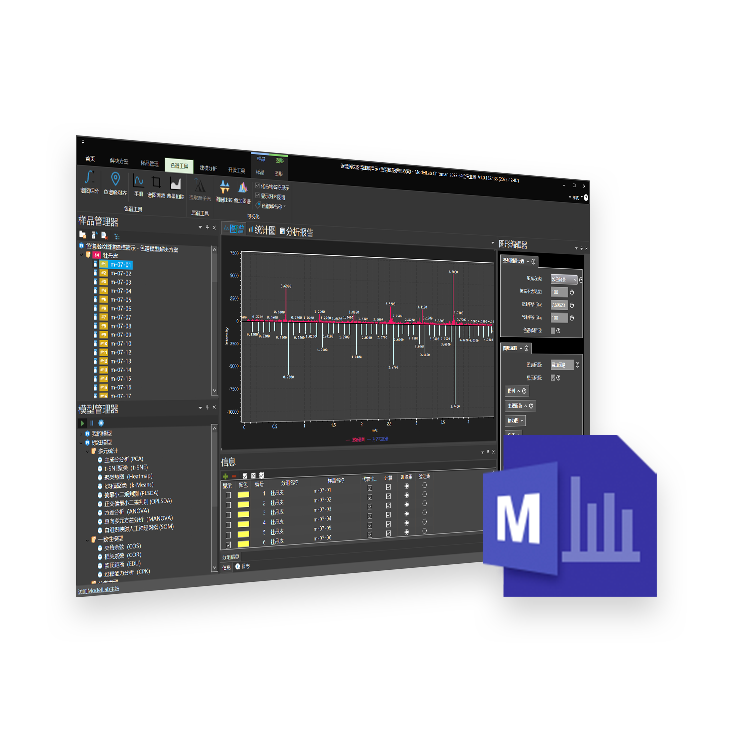732x732 pixels.
Task: Click the pin icon of 样品管理器 panel
Action: pos(207,227)
